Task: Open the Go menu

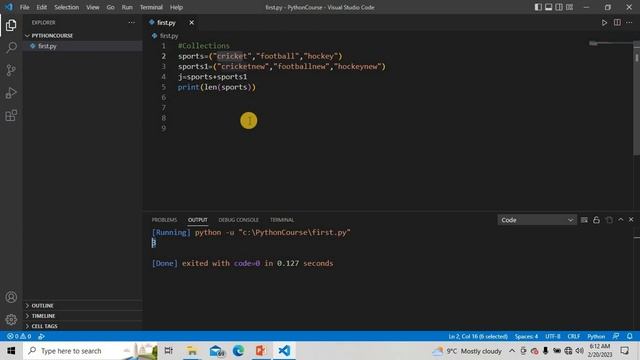Action: coord(111,7)
